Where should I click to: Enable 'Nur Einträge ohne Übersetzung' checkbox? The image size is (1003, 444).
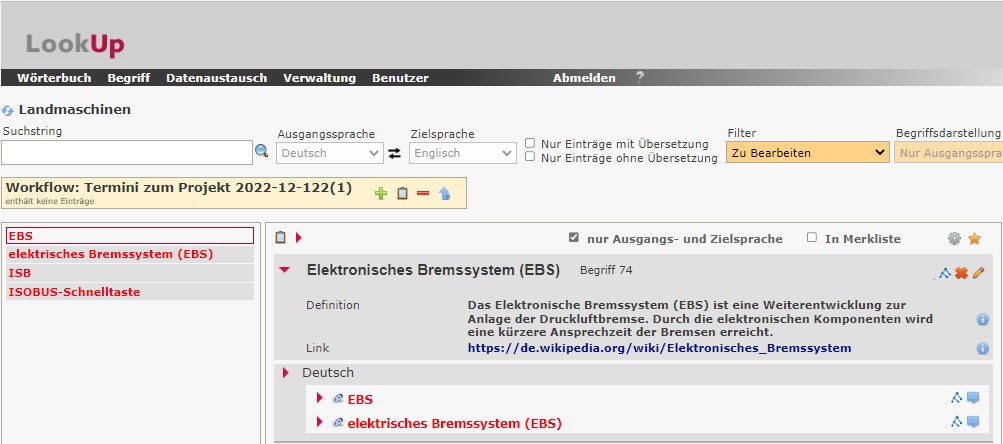pyautogui.click(x=530, y=158)
